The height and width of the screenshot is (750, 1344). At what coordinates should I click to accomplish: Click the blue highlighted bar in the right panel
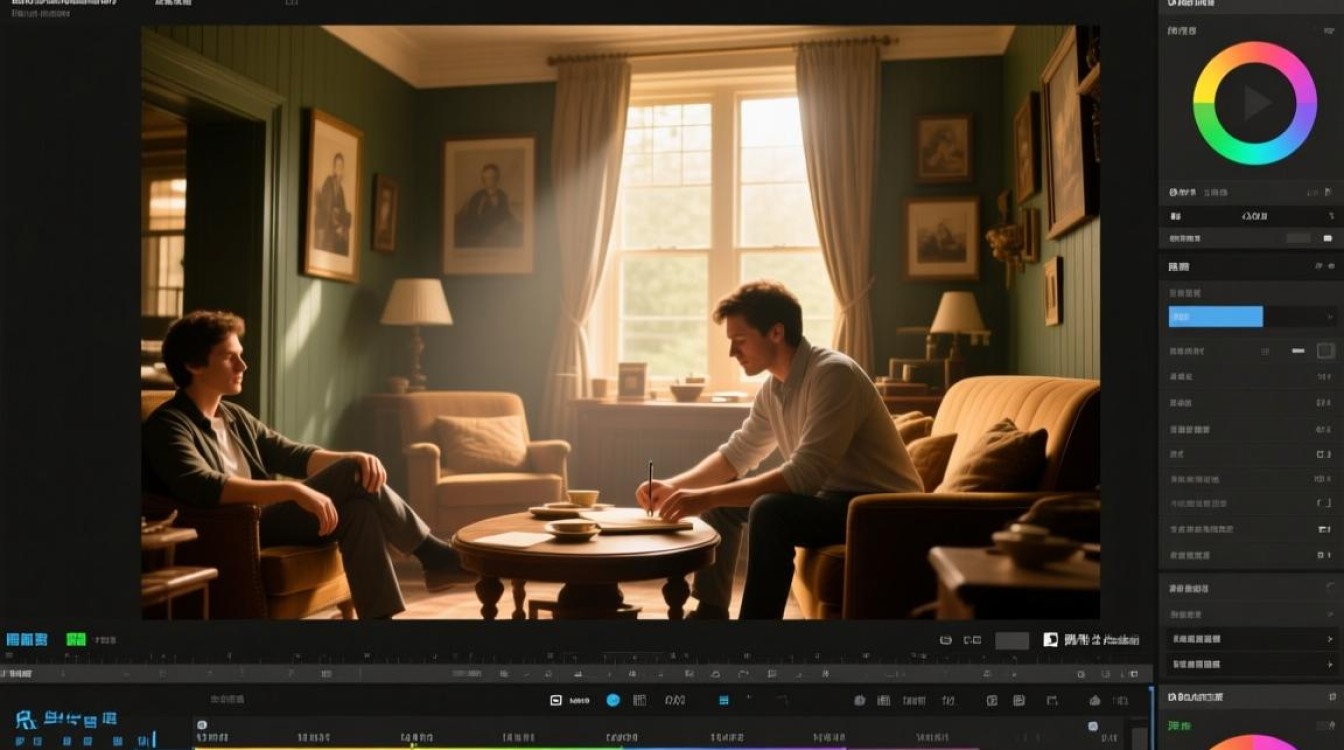coord(1215,317)
